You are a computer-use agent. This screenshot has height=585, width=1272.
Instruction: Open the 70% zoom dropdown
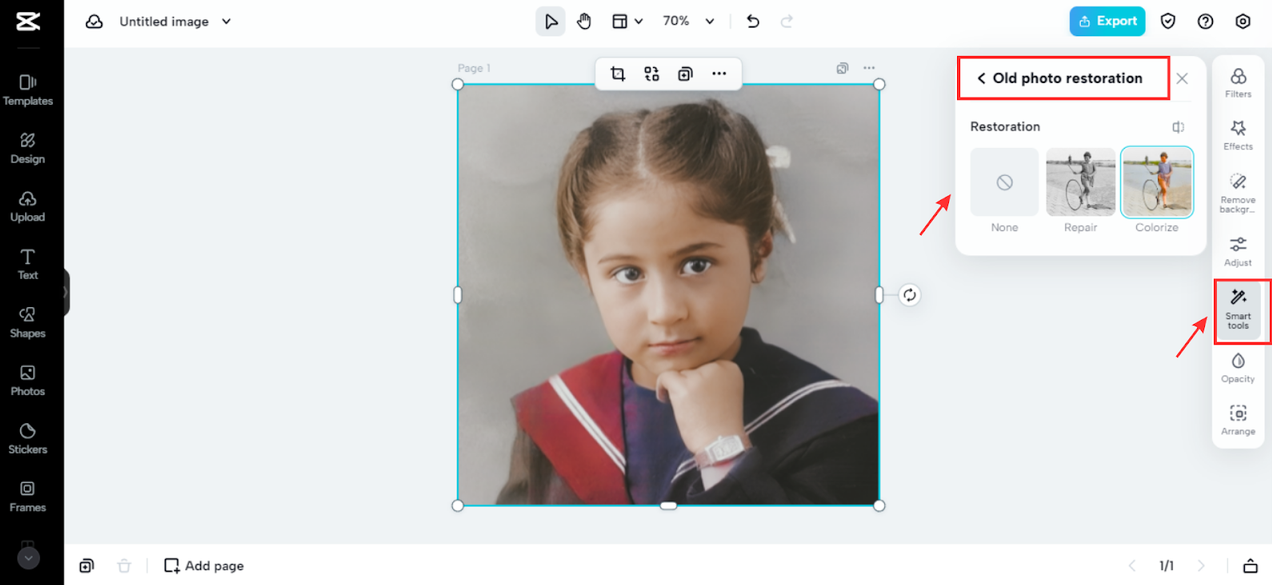(x=689, y=21)
